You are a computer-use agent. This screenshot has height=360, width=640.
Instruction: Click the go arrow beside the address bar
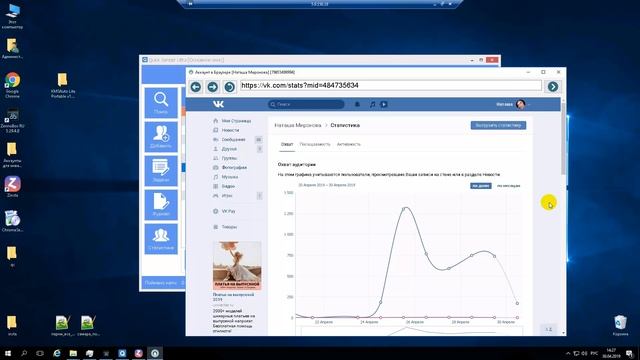click(x=553, y=87)
